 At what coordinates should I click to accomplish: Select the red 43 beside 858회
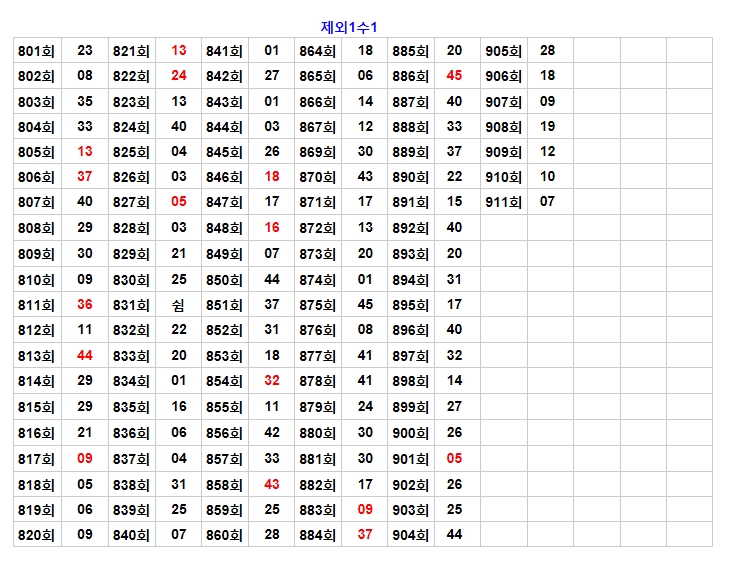click(x=272, y=484)
